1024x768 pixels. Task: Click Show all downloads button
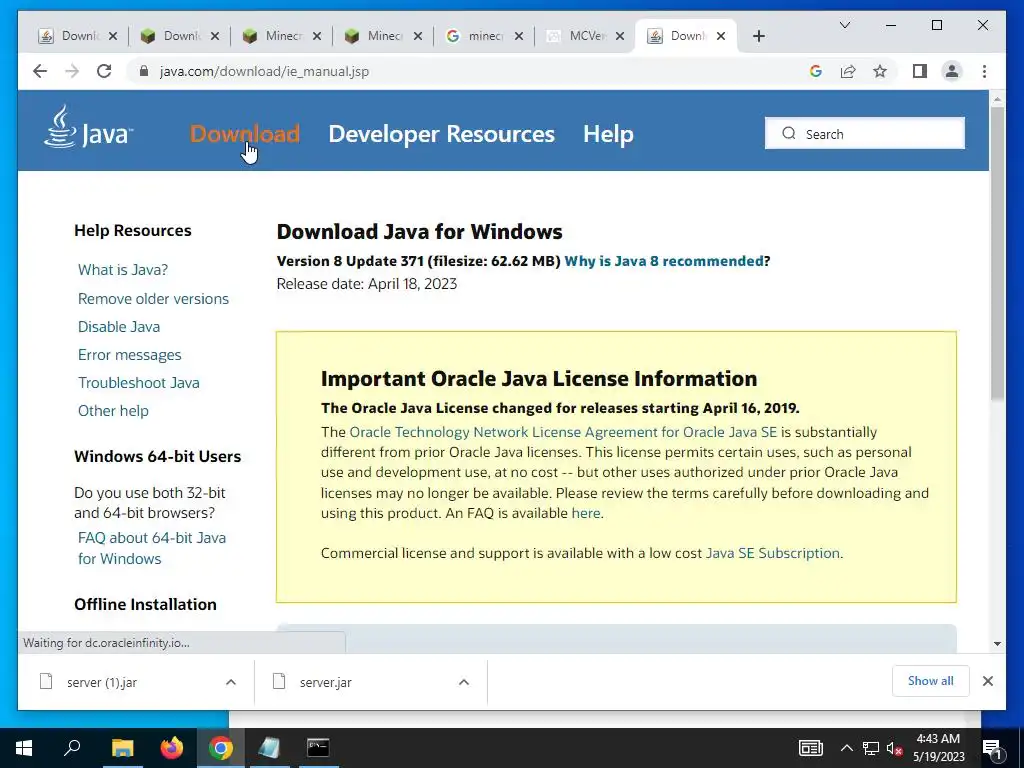tap(931, 681)
